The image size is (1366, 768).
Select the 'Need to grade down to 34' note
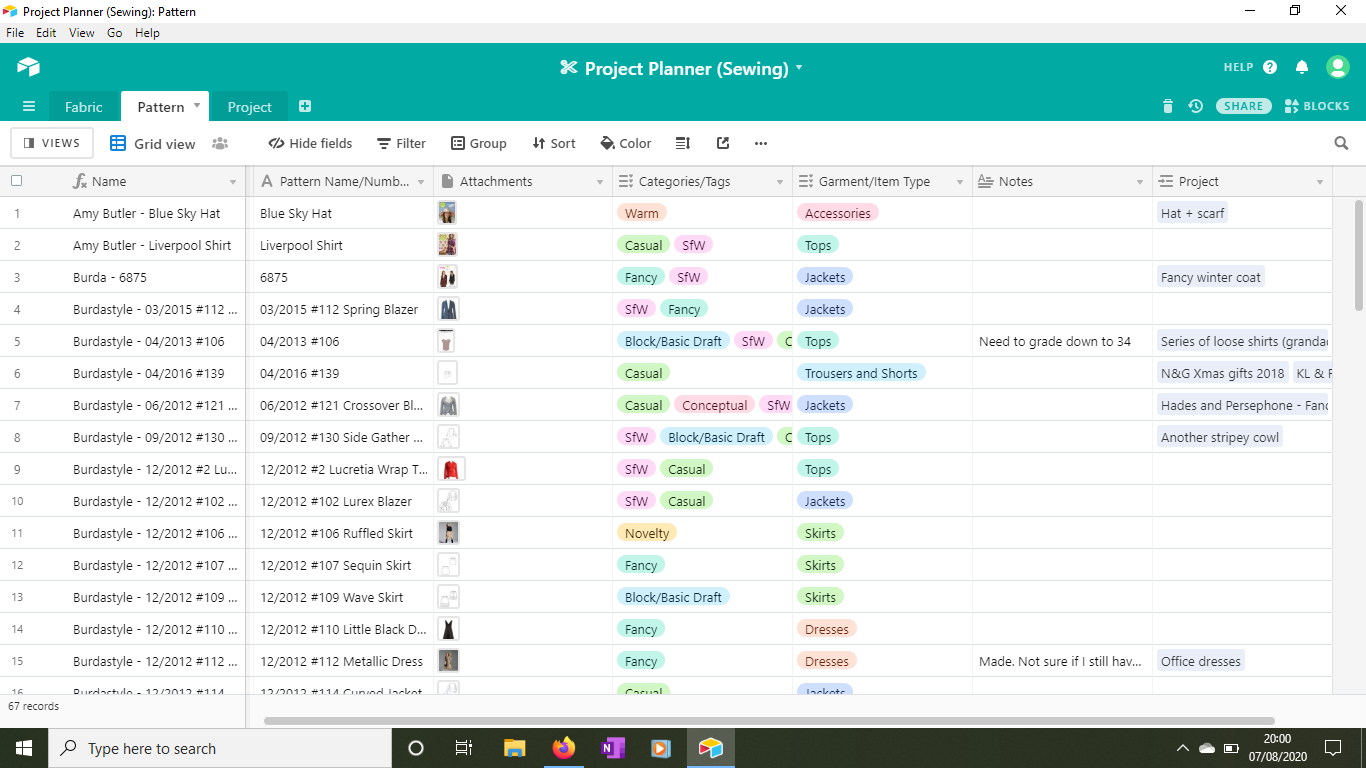pyautogui.click(x=1055, y=341)
